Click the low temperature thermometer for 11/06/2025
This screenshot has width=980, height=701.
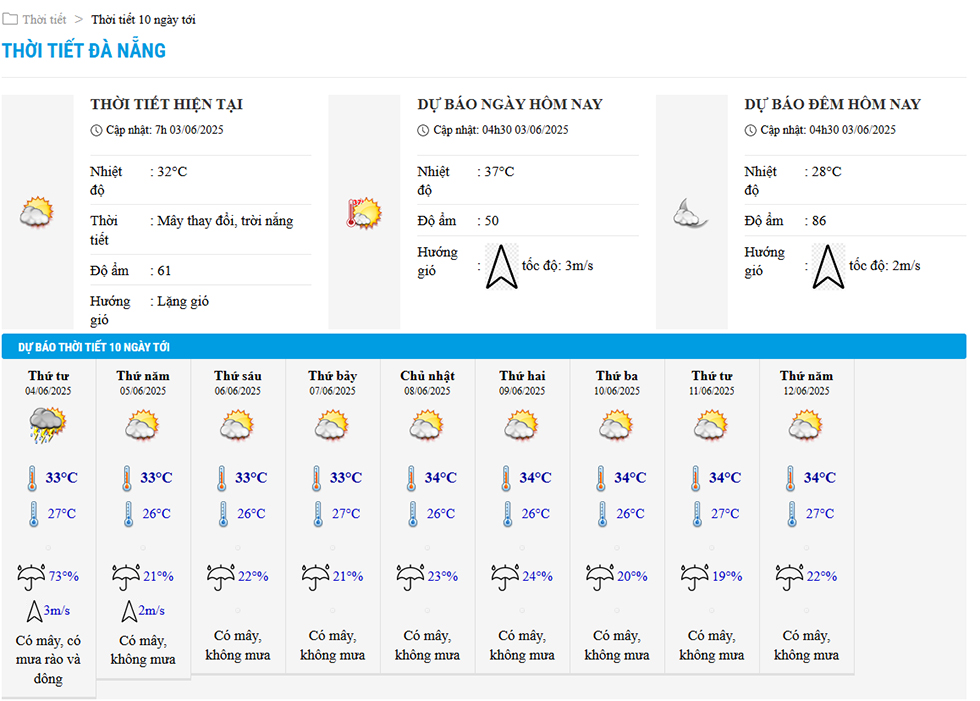(x=697, y=515)
